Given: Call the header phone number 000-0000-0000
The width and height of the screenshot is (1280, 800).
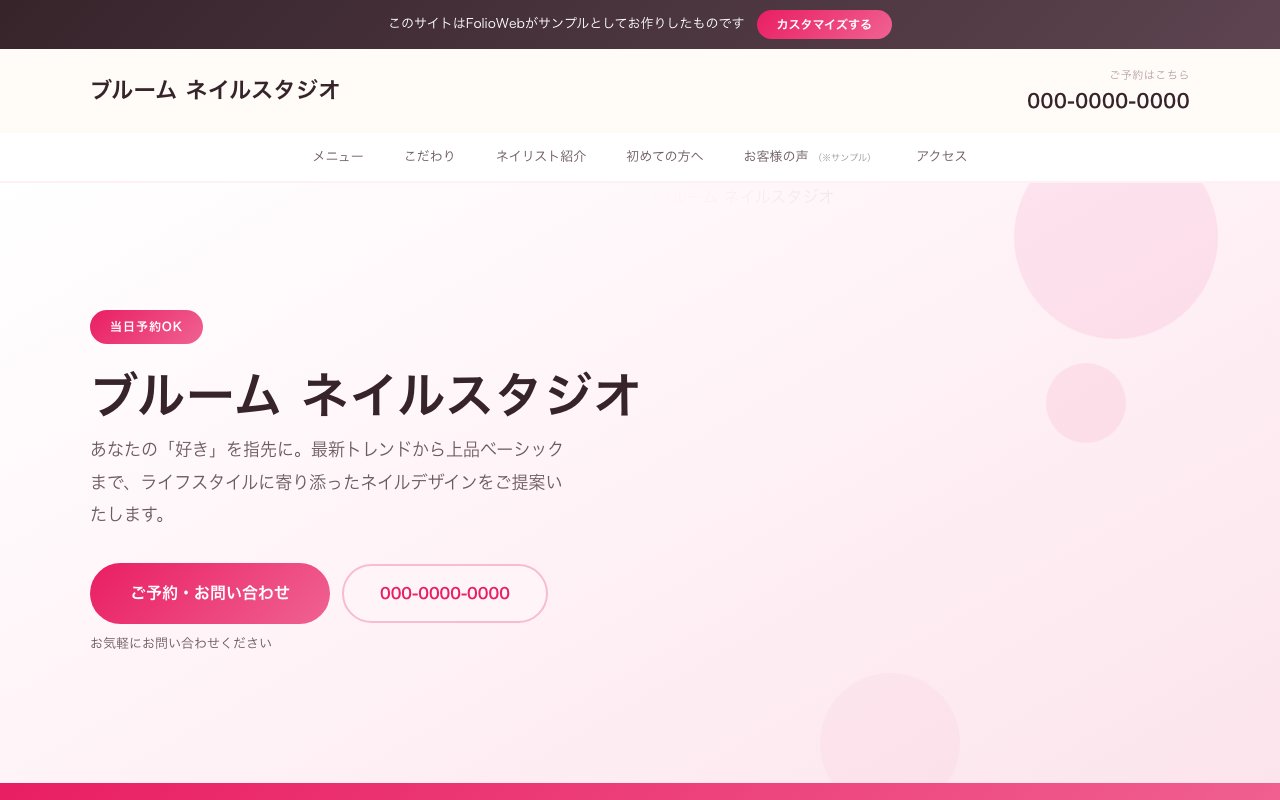Looking at the screenshot, I should pos(1108,101).
